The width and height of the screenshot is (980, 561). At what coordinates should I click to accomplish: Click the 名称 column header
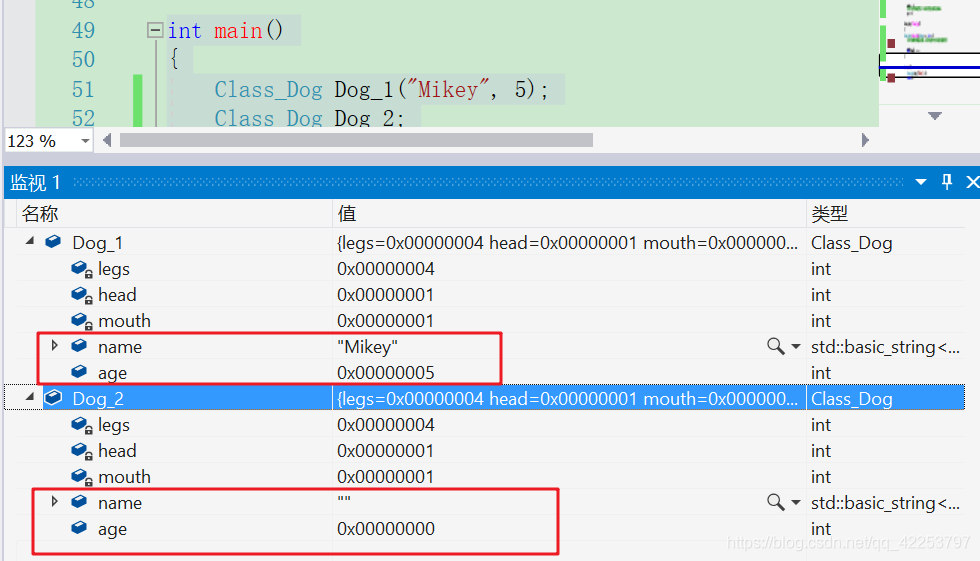(x=40, y=214)
